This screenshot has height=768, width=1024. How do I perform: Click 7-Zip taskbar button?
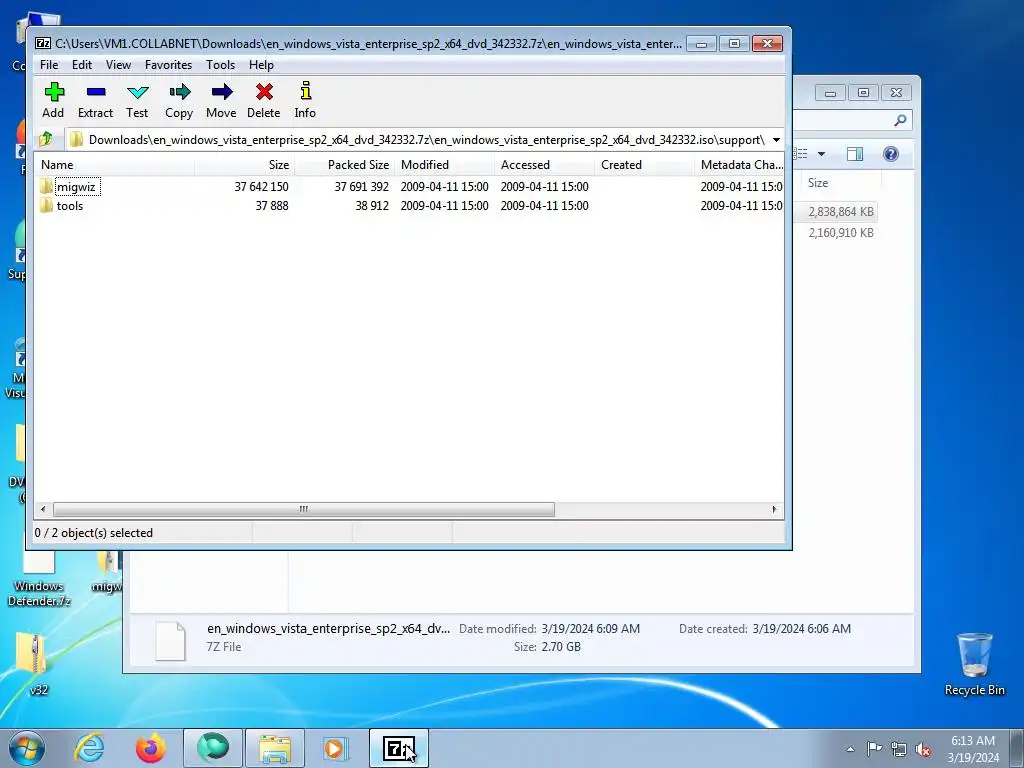(x=399, y=748)
